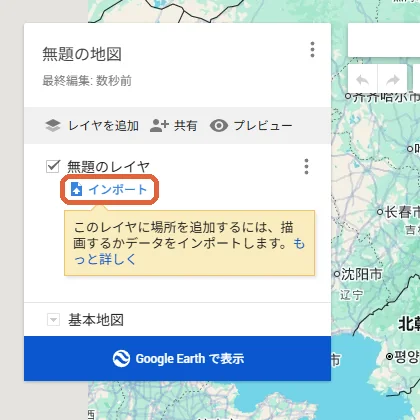Viewport: 420px width, 420px height.
Task: Click 沈阳市 city label on map
Action: click(x=361, y=274)
